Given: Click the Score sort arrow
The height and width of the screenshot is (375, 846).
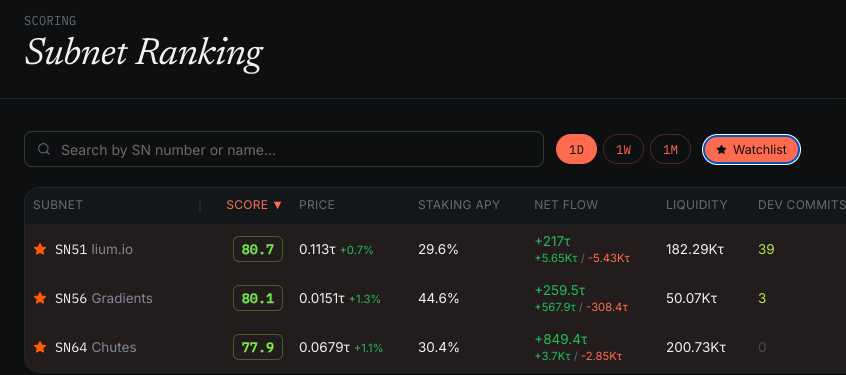Looking at the screenshot, I should [277, 205].
